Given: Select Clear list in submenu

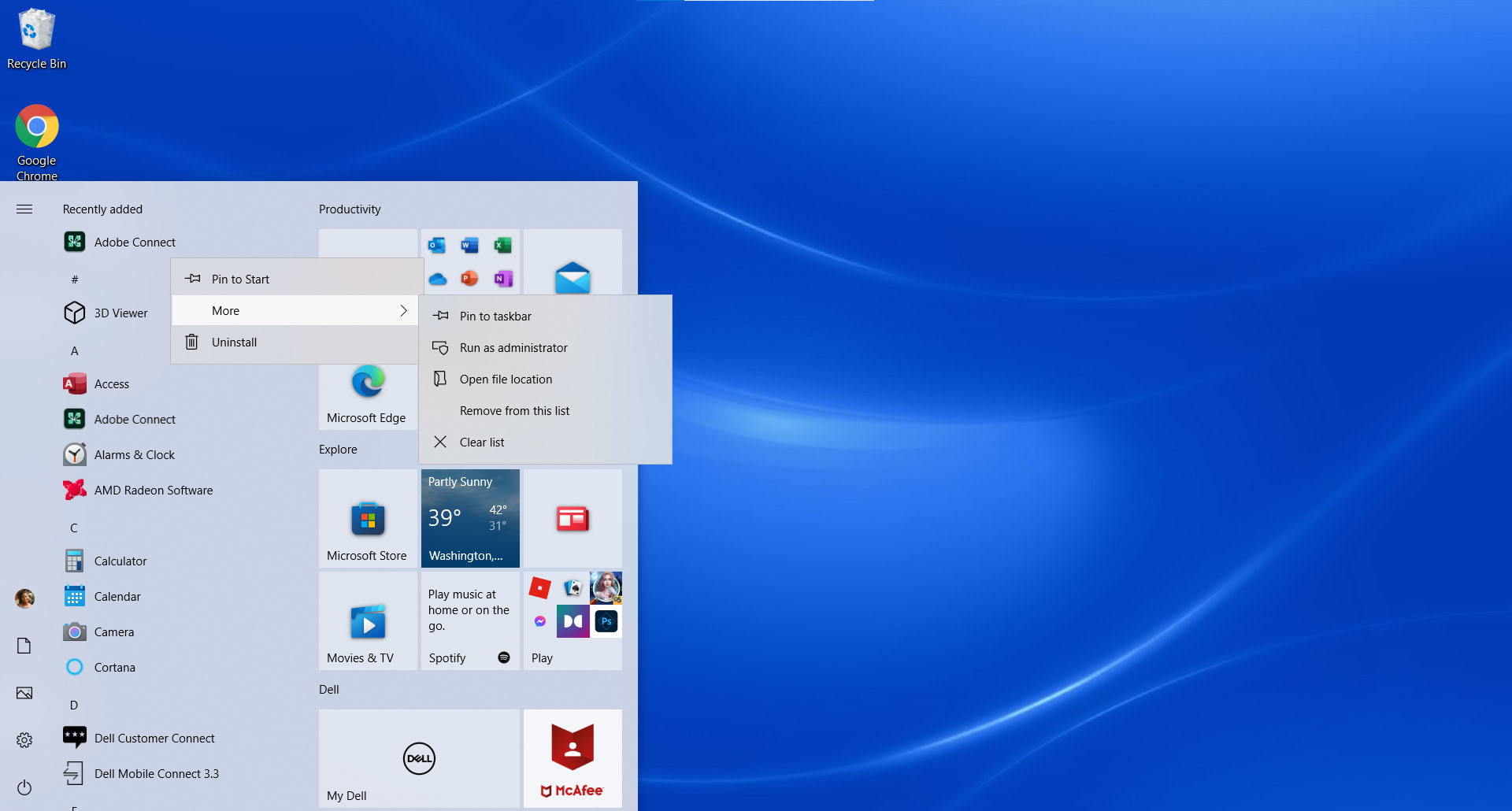Looking at the screenshot, I should tap(545, 443).
